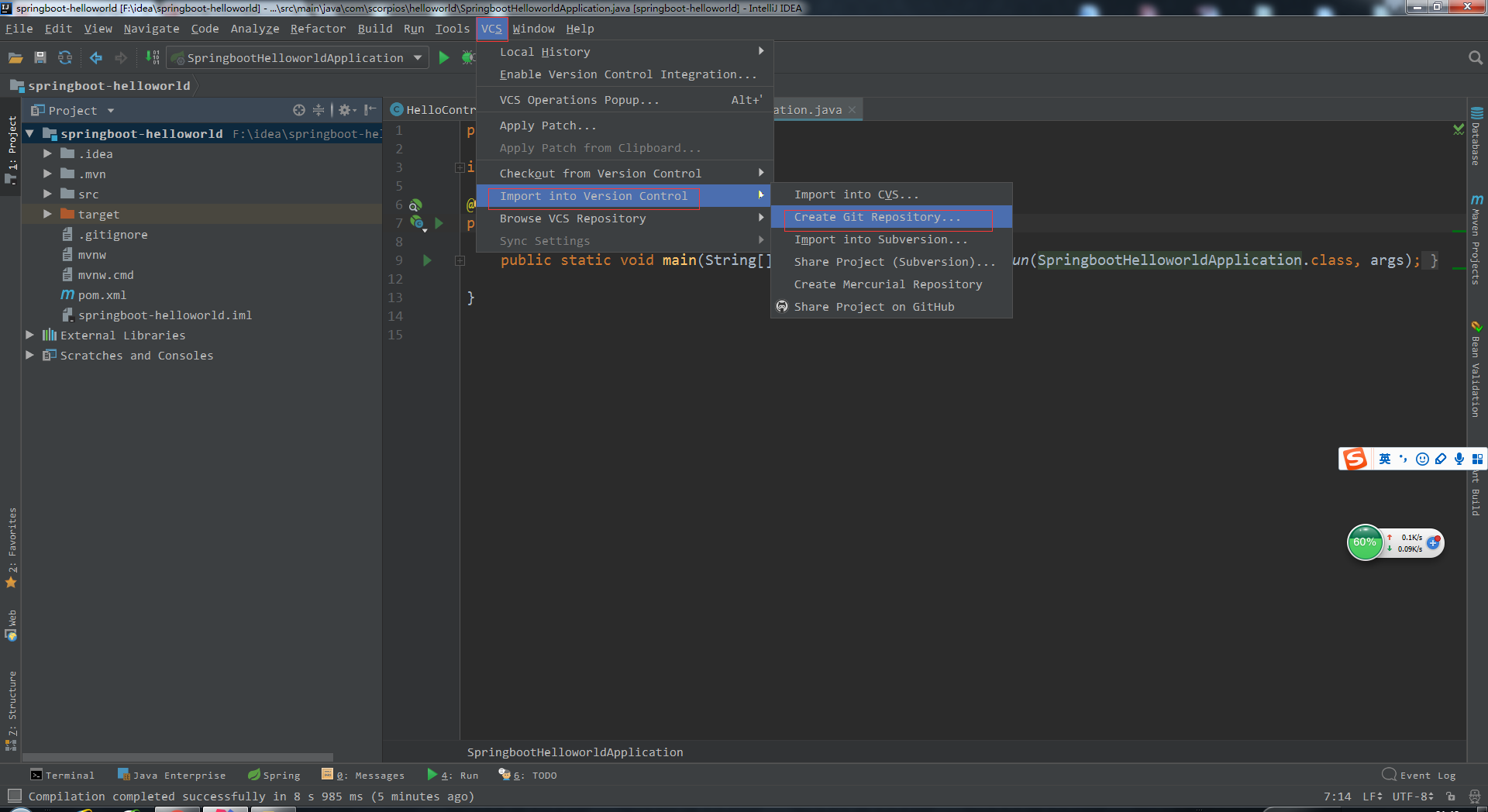Open the Structure side tool window

pyautogui.click(x=12, y=710)
